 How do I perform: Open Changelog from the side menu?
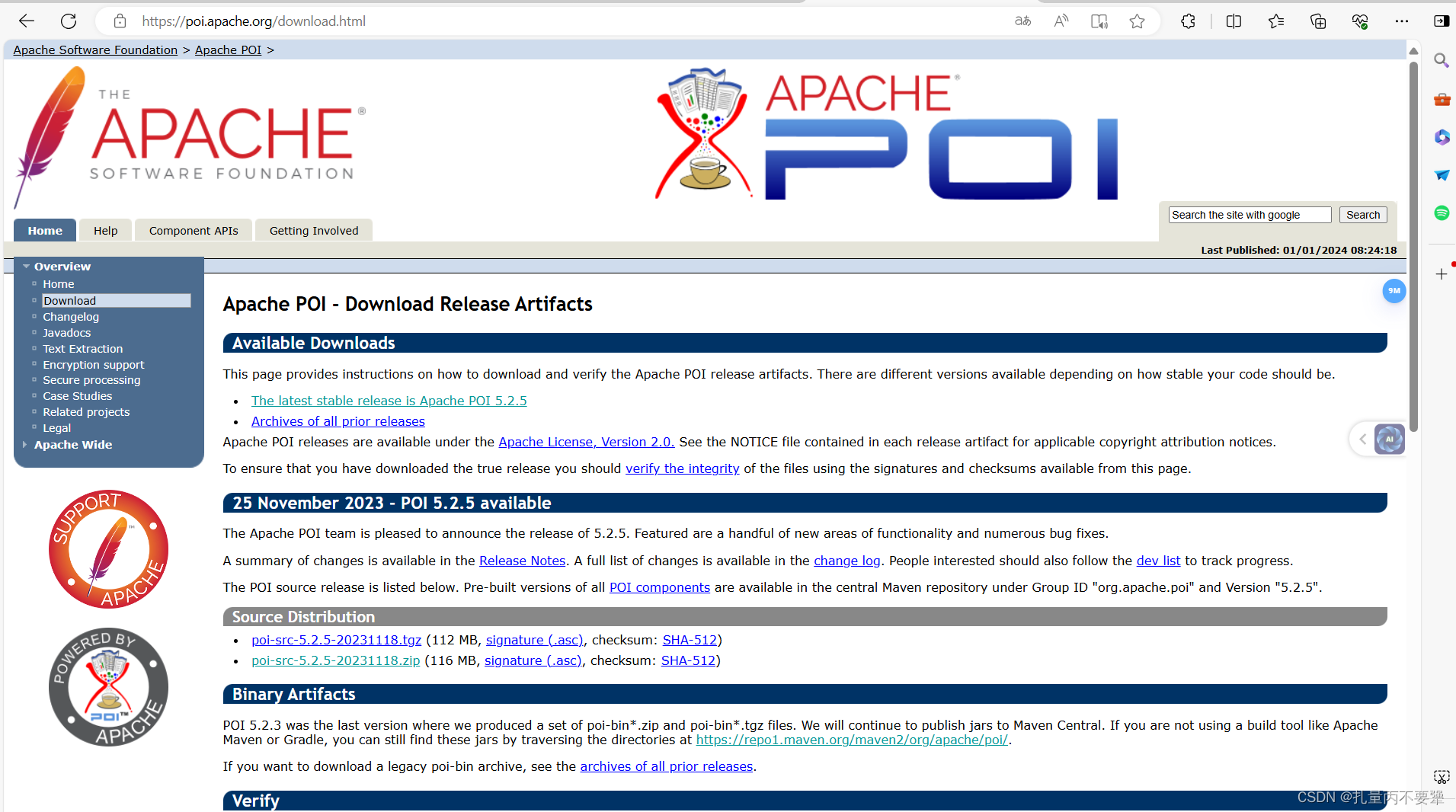tap(71, 317)
